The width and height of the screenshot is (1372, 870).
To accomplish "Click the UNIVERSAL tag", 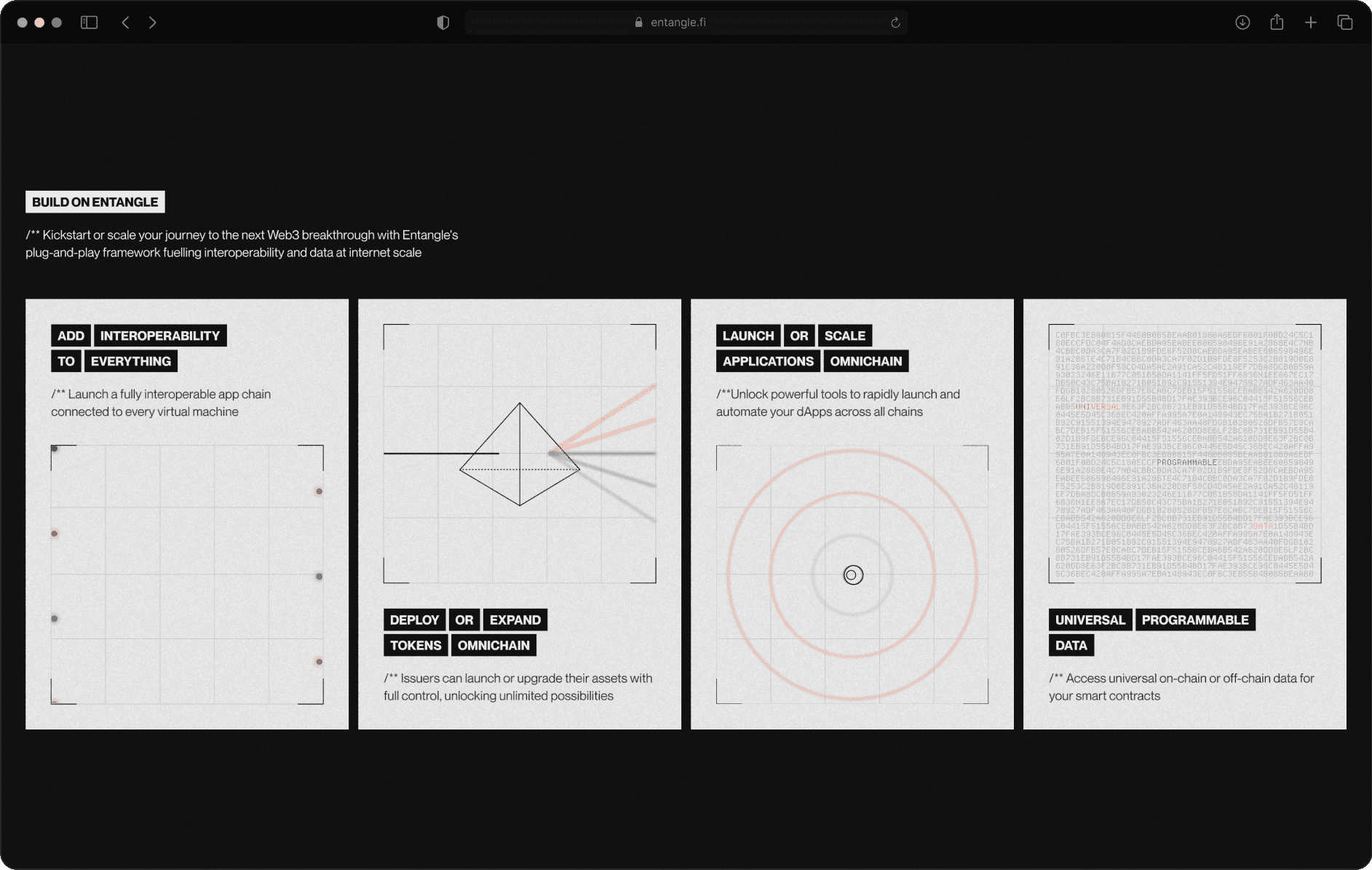I will 1090,620.
